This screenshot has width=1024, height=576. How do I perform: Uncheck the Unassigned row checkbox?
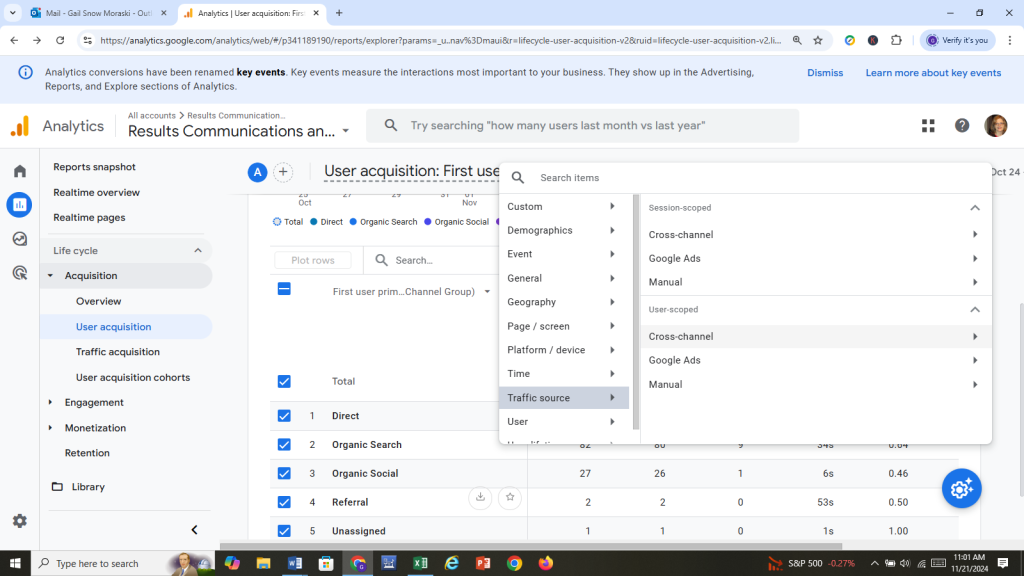coord(284,530)
